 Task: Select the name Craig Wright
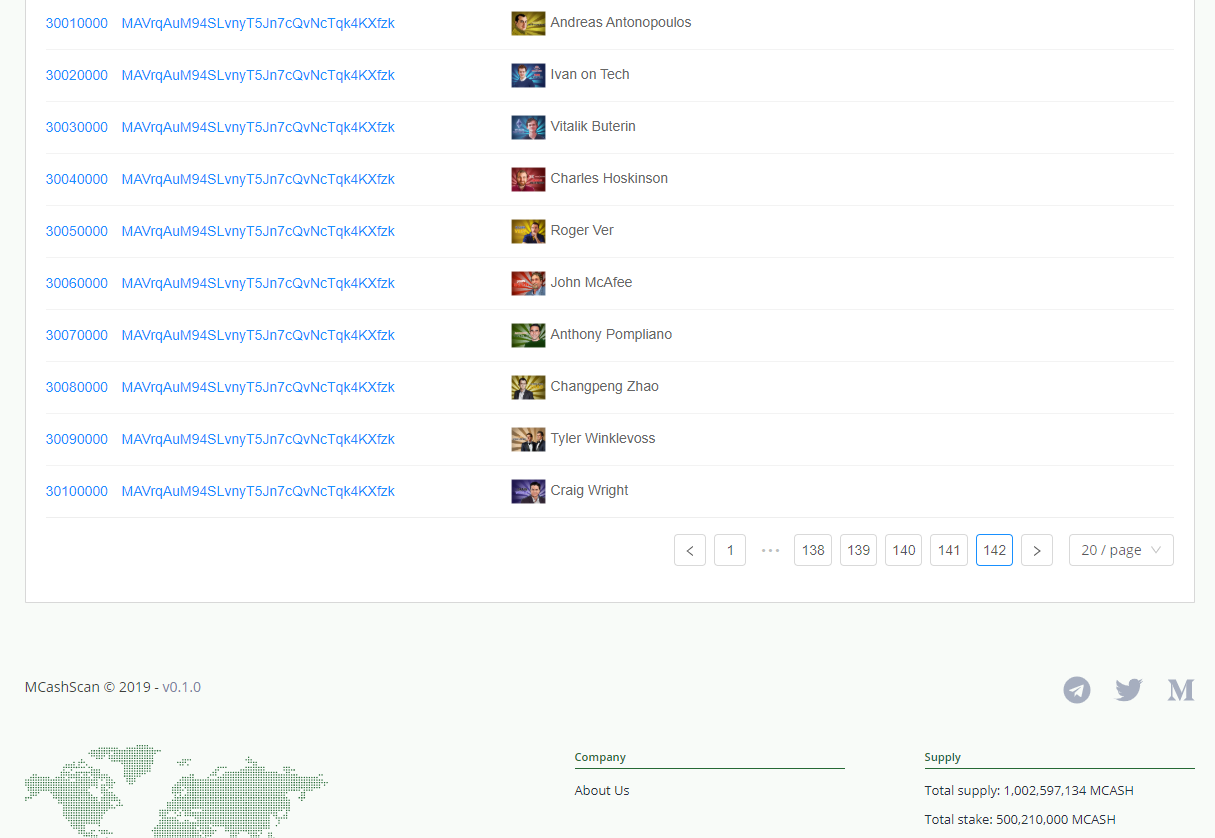click(x=590, y=490)
